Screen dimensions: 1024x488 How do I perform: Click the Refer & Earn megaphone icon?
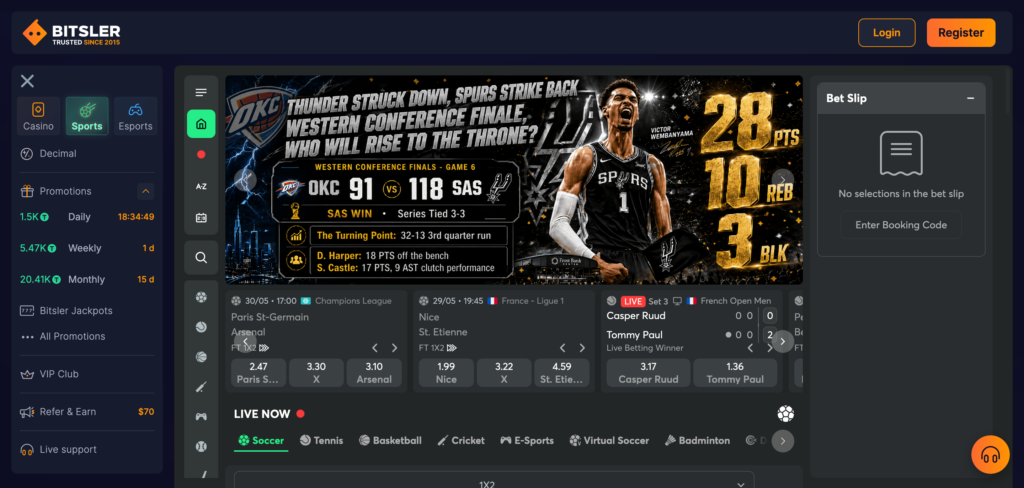coord(27,412)
